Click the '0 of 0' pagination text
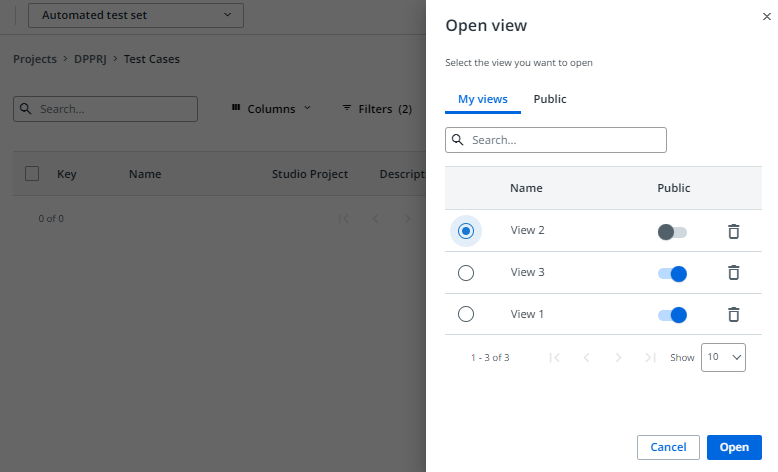This screenshot has width=778, height=472. tap(51, 218)
